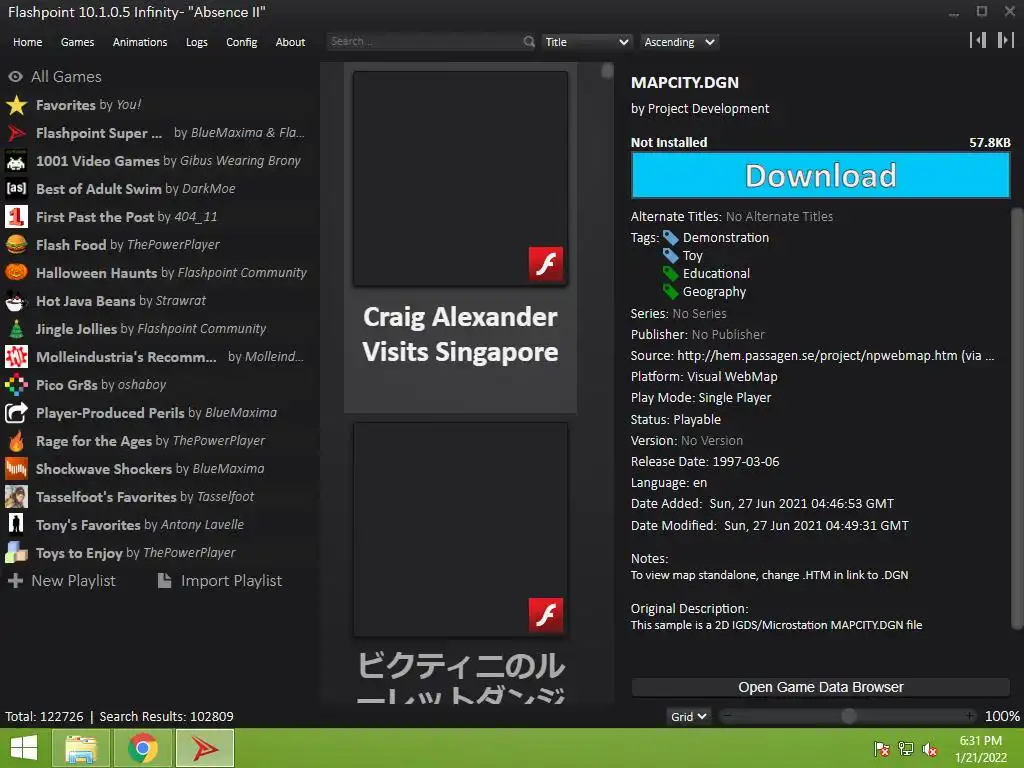Click the MAPCITY.DGN title
1024x768 pixels.
[684, 83]
